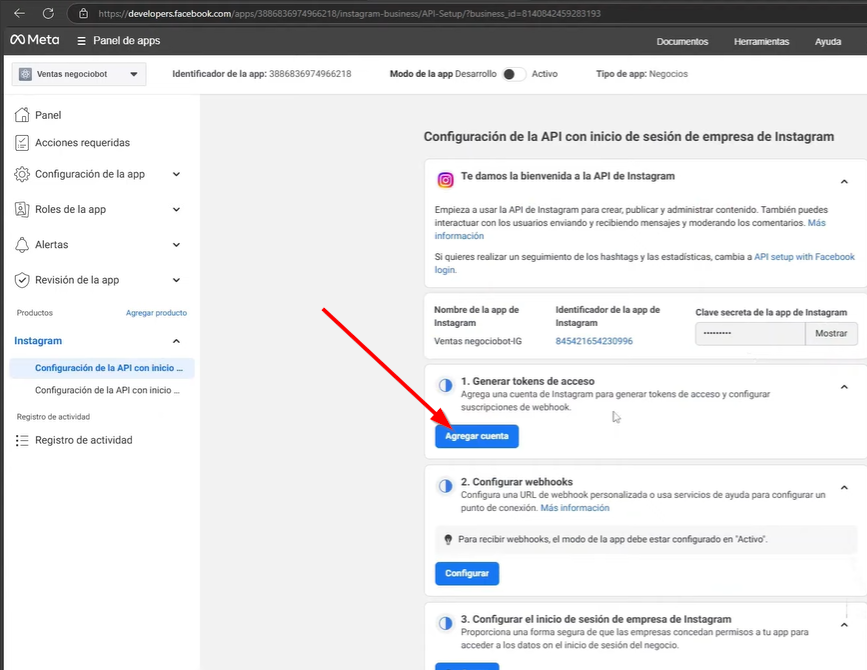Select highlighted Configuración de la API con inicio item
This screenshot has height=670, width=867.
(x=102, y=368)
